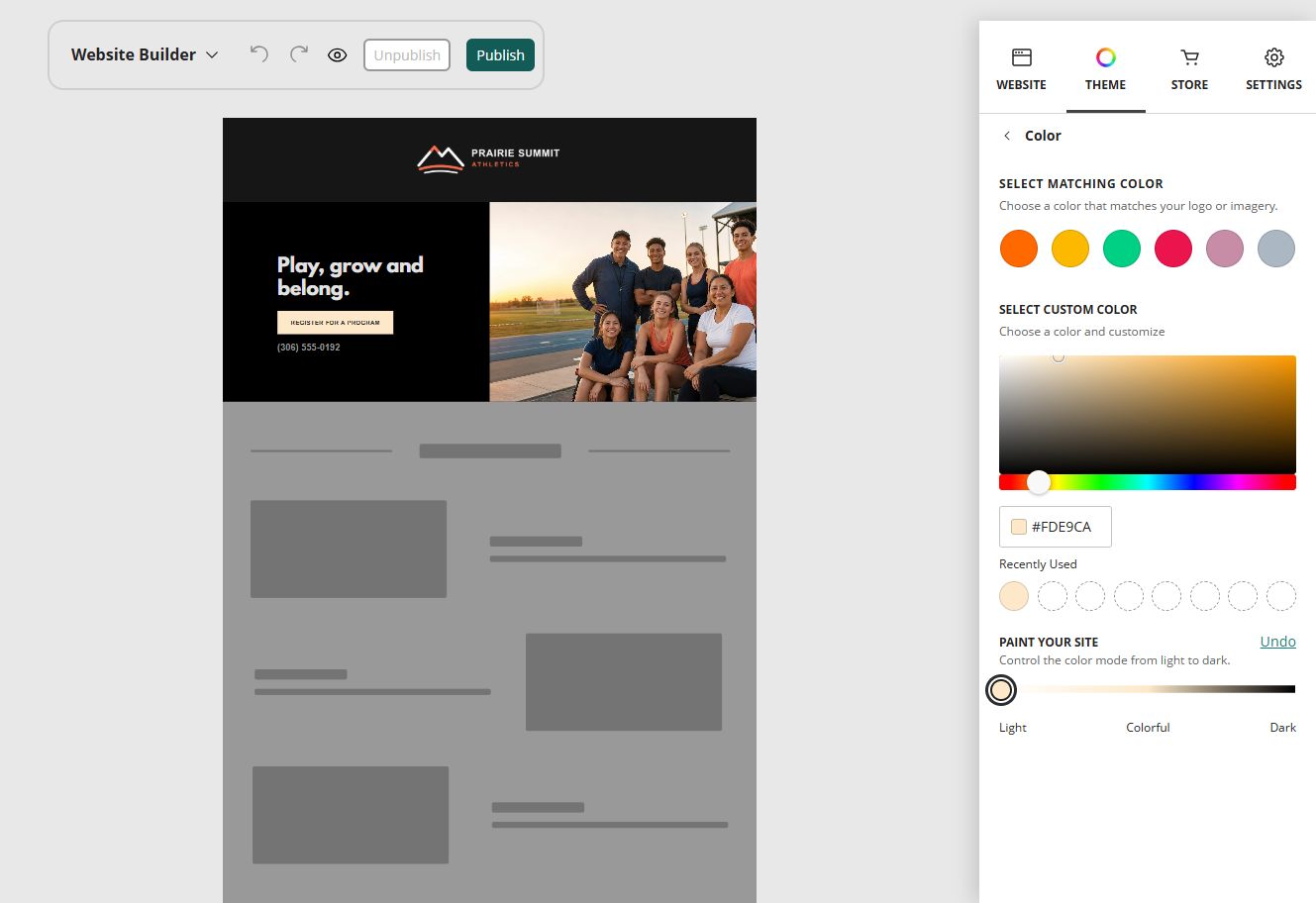Click the "Play, grow and belong." headline
The image size is (1316, 903).
pos(351,276)
